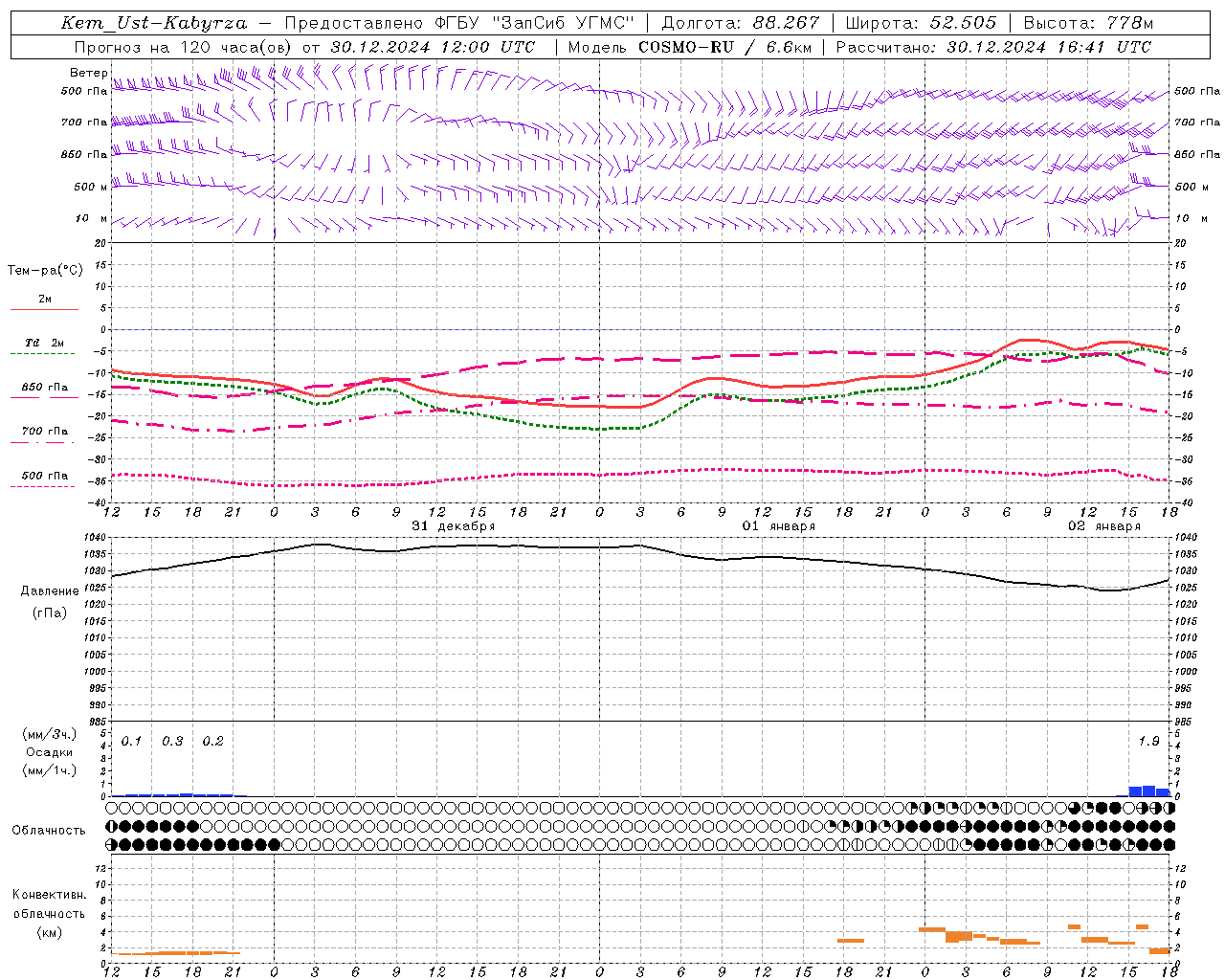This screenshot has width=1225, height=980.
Task: Click the (гПа) unit under Давление
Action: 50,613
